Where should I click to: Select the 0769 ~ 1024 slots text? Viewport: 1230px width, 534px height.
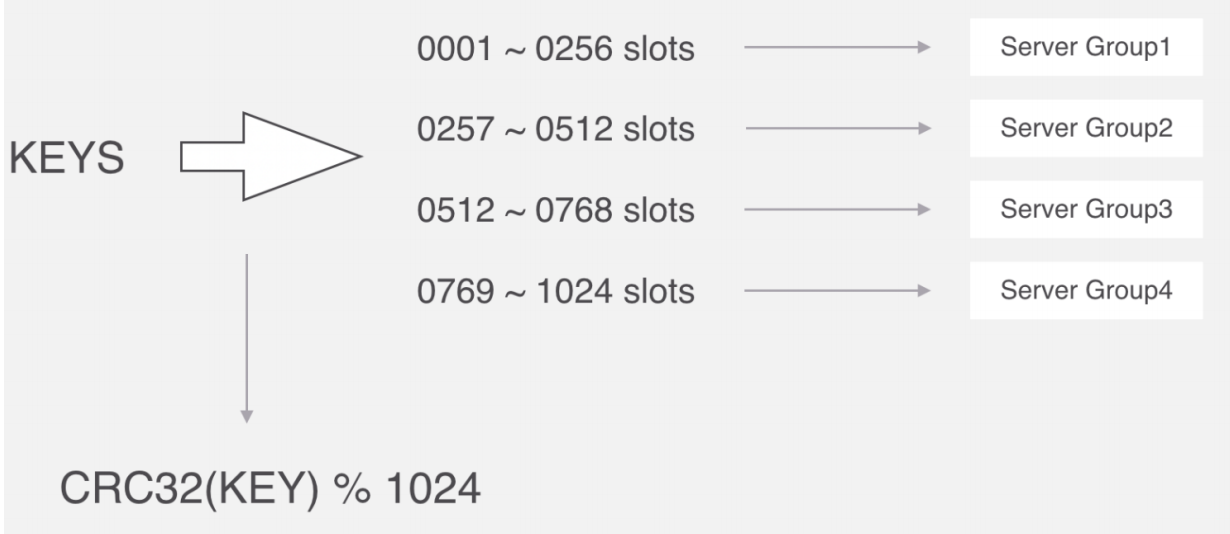coord(555,292)
